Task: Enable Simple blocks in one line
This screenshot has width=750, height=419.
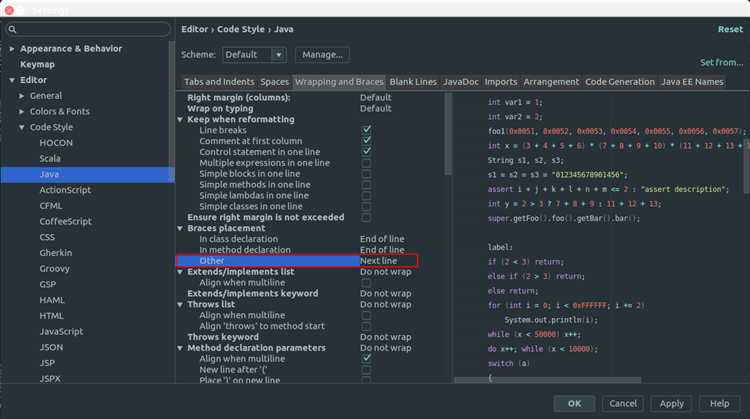Action: (x=366, y=174)
